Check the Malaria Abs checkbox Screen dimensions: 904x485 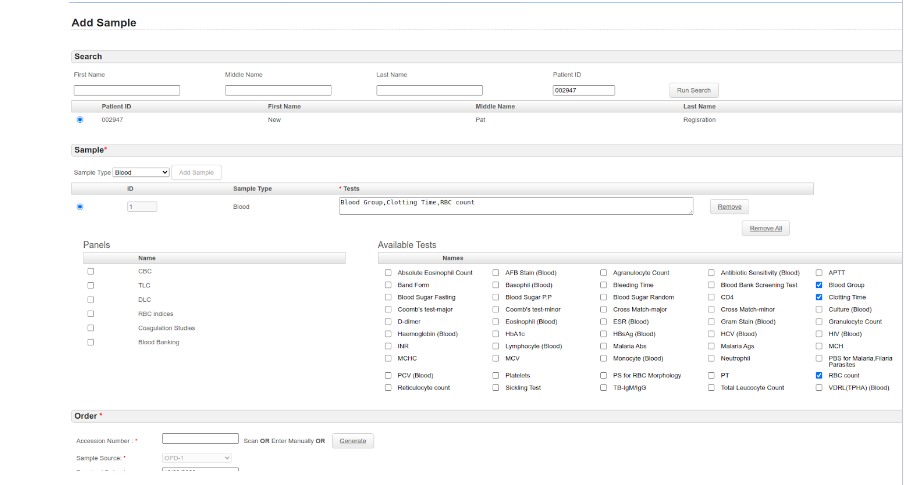[x=604, y=347]
